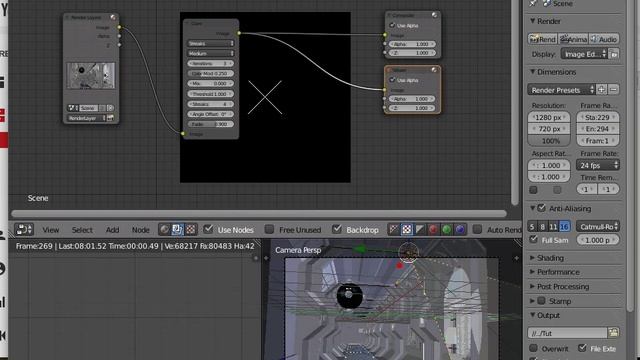Click the Viewer node preview sphere icon
640x360 pixels.
click(x=434, y=70)
